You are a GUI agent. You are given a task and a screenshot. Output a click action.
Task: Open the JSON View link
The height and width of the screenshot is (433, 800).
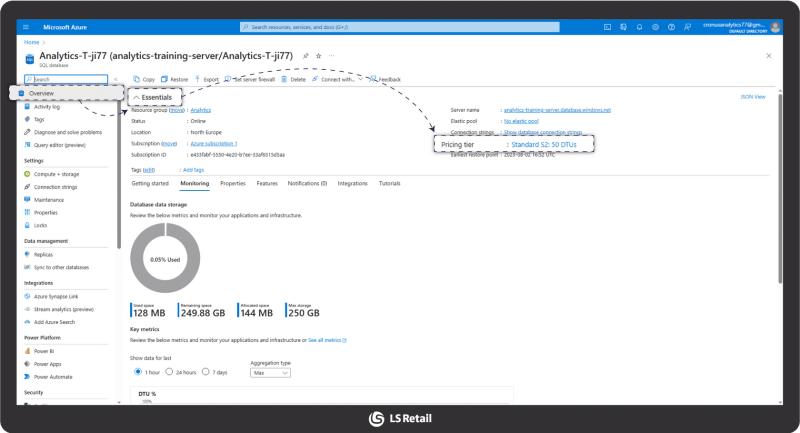pyautogui.click(x=753, y=96)
